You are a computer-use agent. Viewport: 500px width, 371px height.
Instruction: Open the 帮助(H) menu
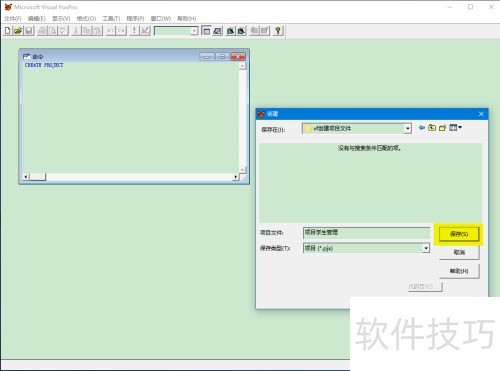pos(187,18)
